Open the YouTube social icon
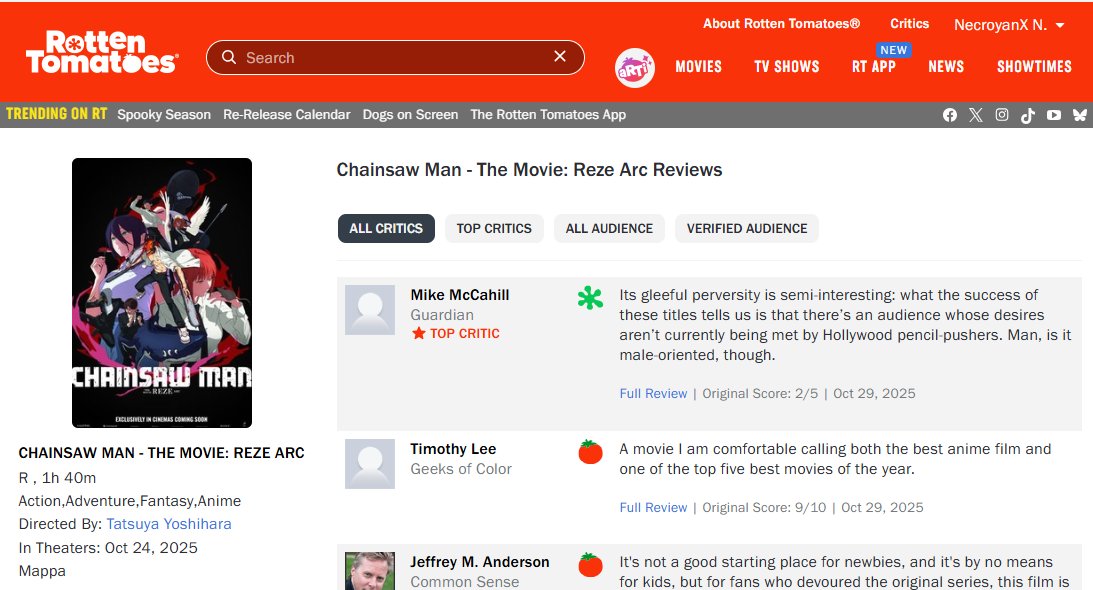 [x=1054, y=115]
